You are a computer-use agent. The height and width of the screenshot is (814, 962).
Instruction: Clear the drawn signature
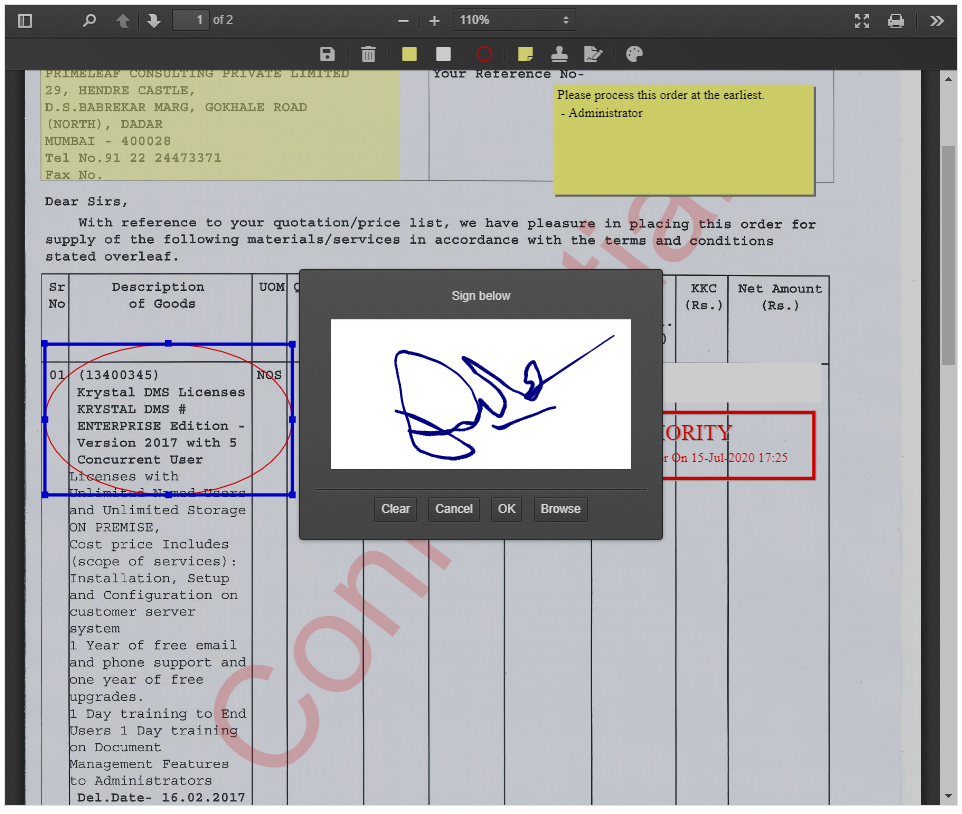(395, 509)
